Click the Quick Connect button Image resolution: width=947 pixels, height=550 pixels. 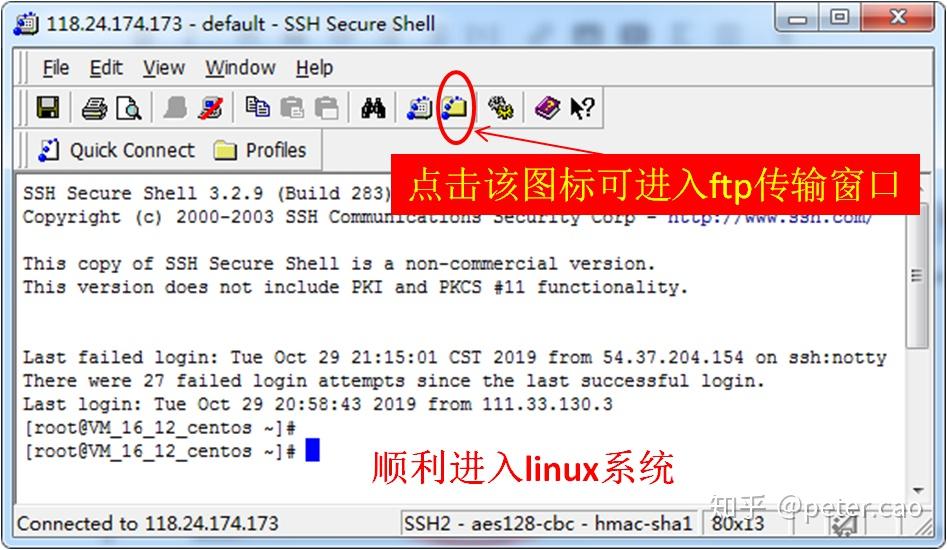[117, 150]
